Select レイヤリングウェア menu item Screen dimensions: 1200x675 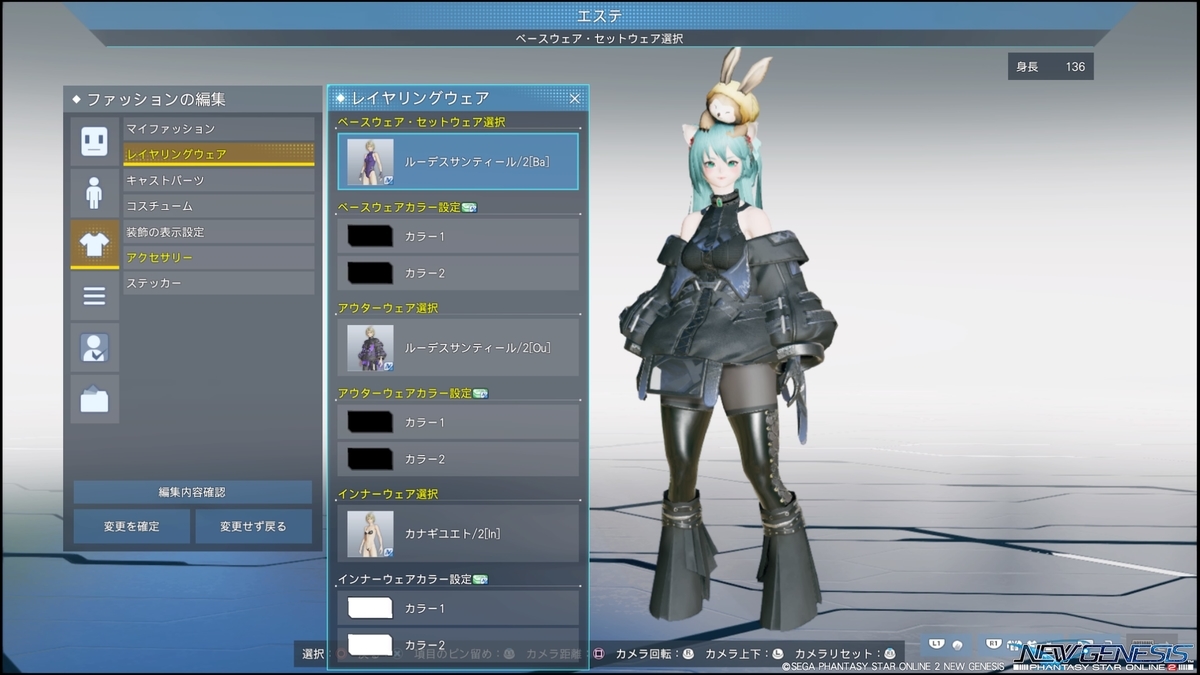click(218, 154)
